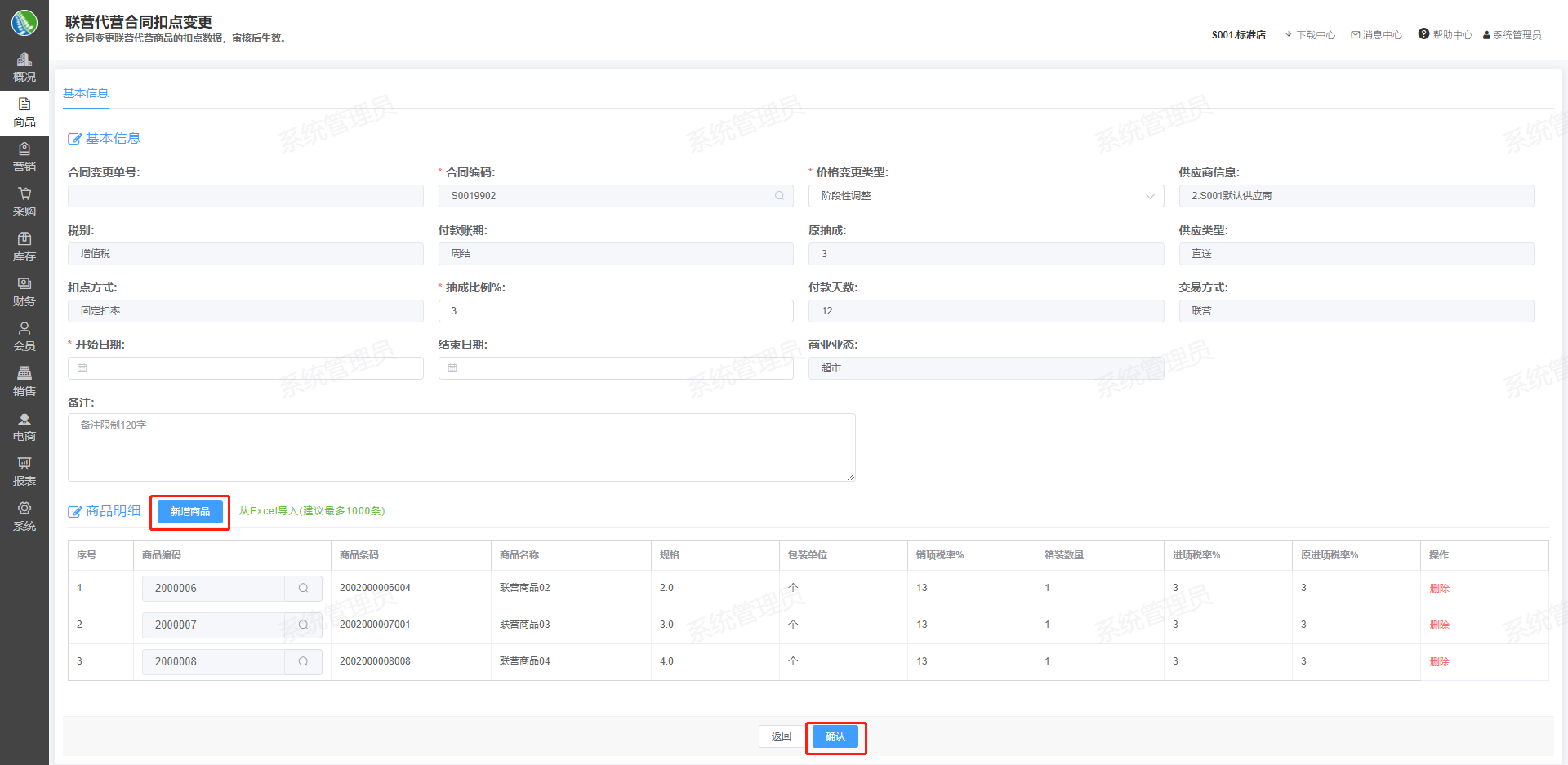Delete row of 联营商品02

pyautogui.click(x=1439, y=589)
